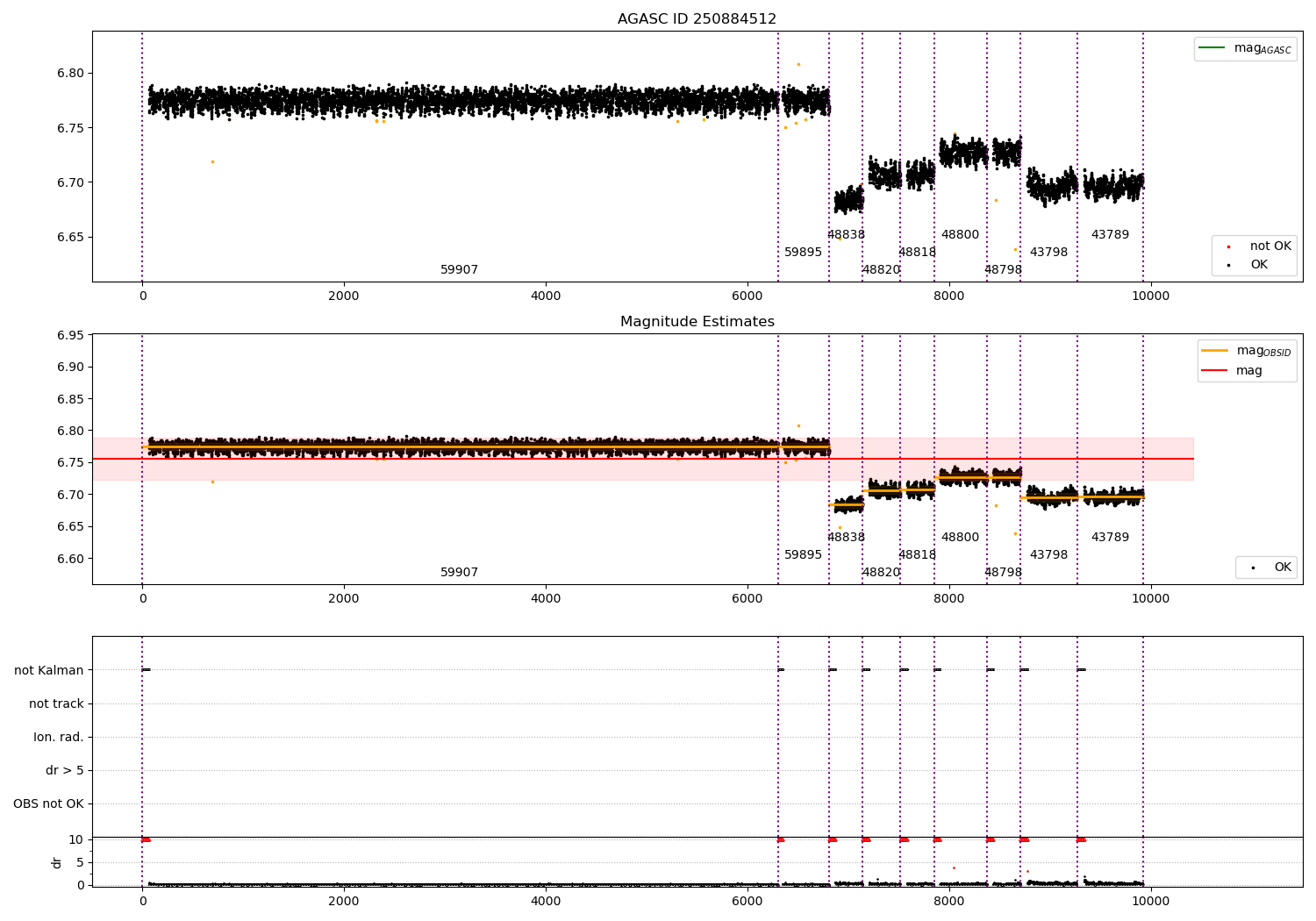Click obsid label 48838 in AGASC ID plot
The height and width of the screenshot is (921, 1316).
(846, 235)
